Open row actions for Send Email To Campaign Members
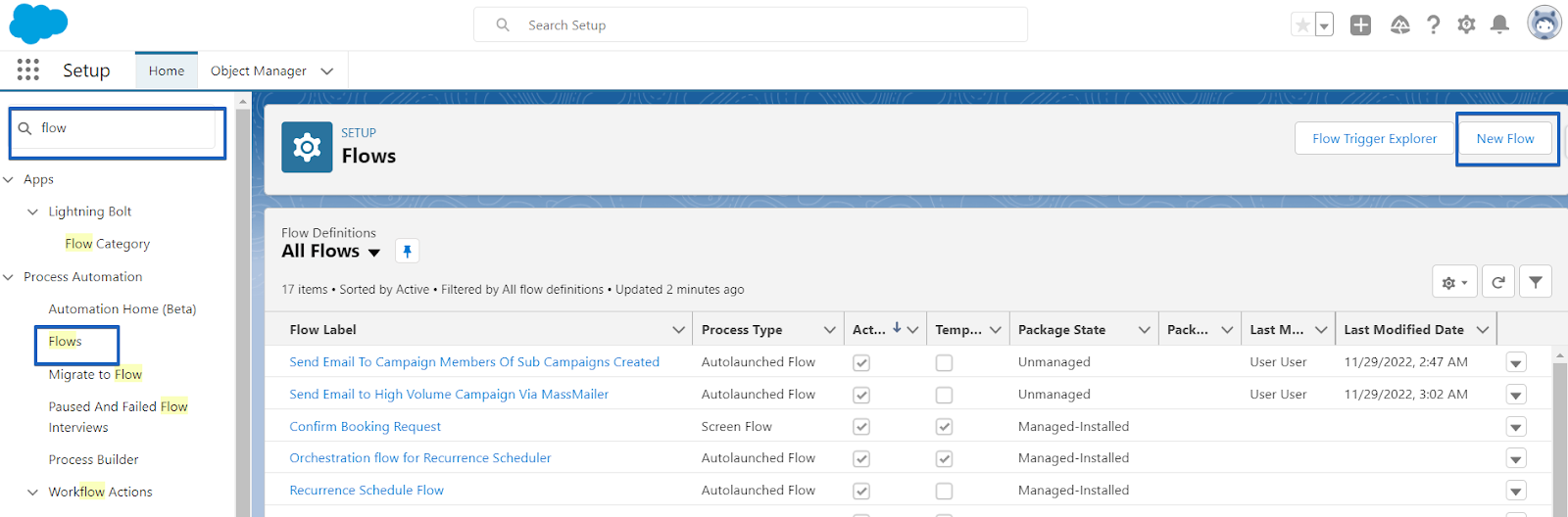Viewport: 1568px width, 517px height. coord(1516,362)
